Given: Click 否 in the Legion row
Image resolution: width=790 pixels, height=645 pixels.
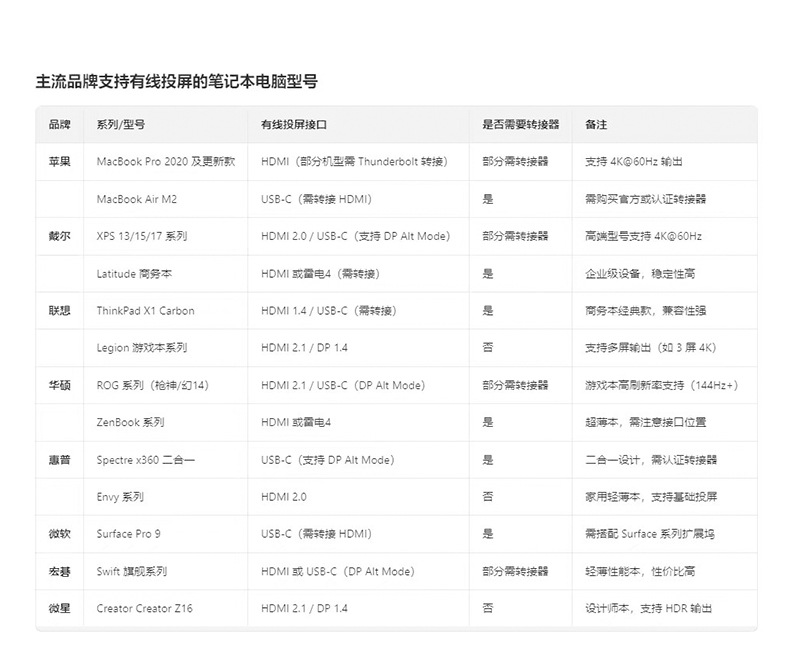Looking at the screenshot, I should point(488,348).
